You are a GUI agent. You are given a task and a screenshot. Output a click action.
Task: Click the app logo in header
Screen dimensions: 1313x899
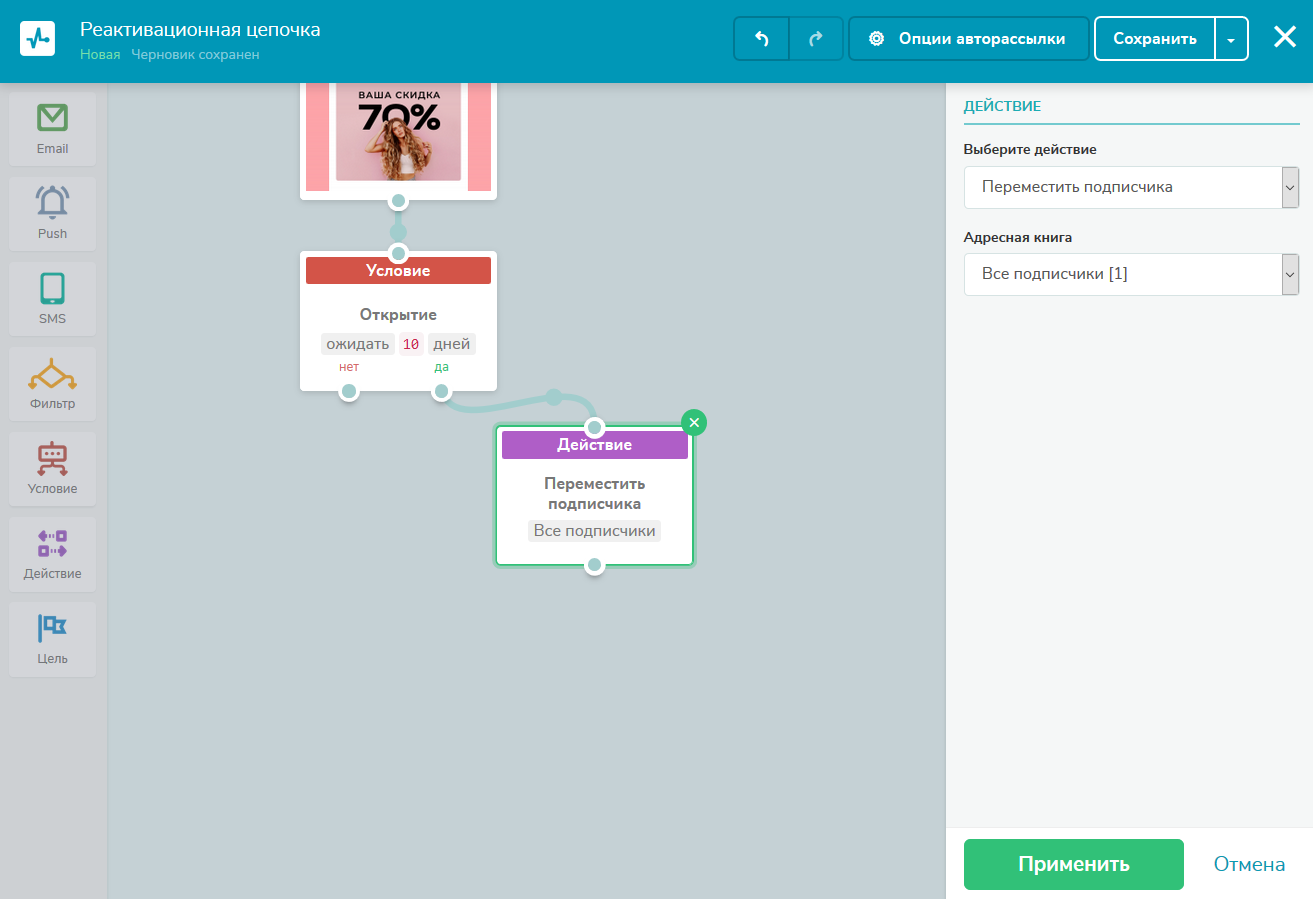[x=38, y=38]
